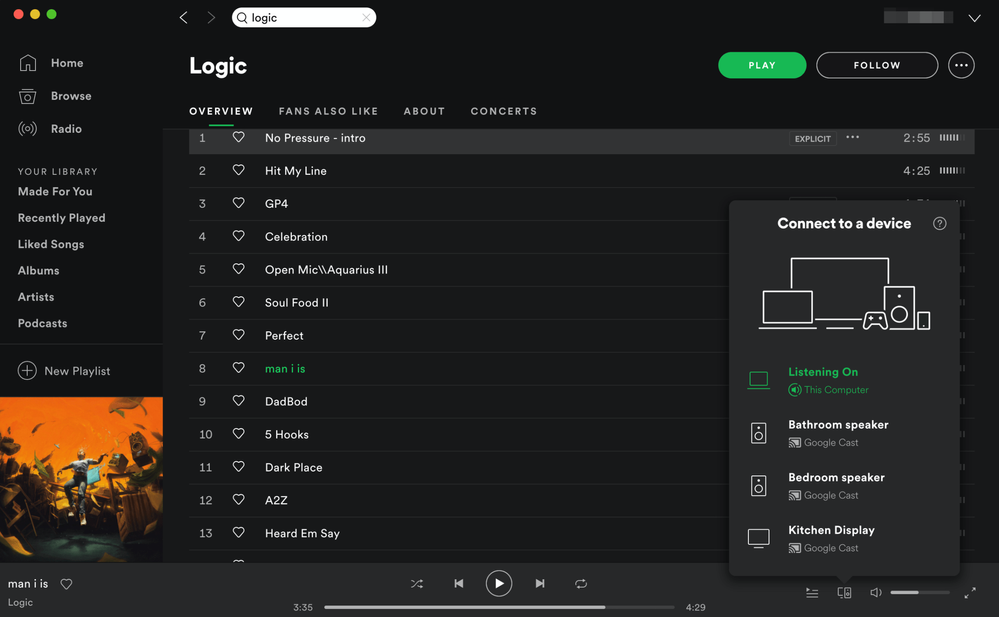Switch to the Overview tab
Image resolution: width=999 pixels, height=617 pixels.
pos(221,111)
